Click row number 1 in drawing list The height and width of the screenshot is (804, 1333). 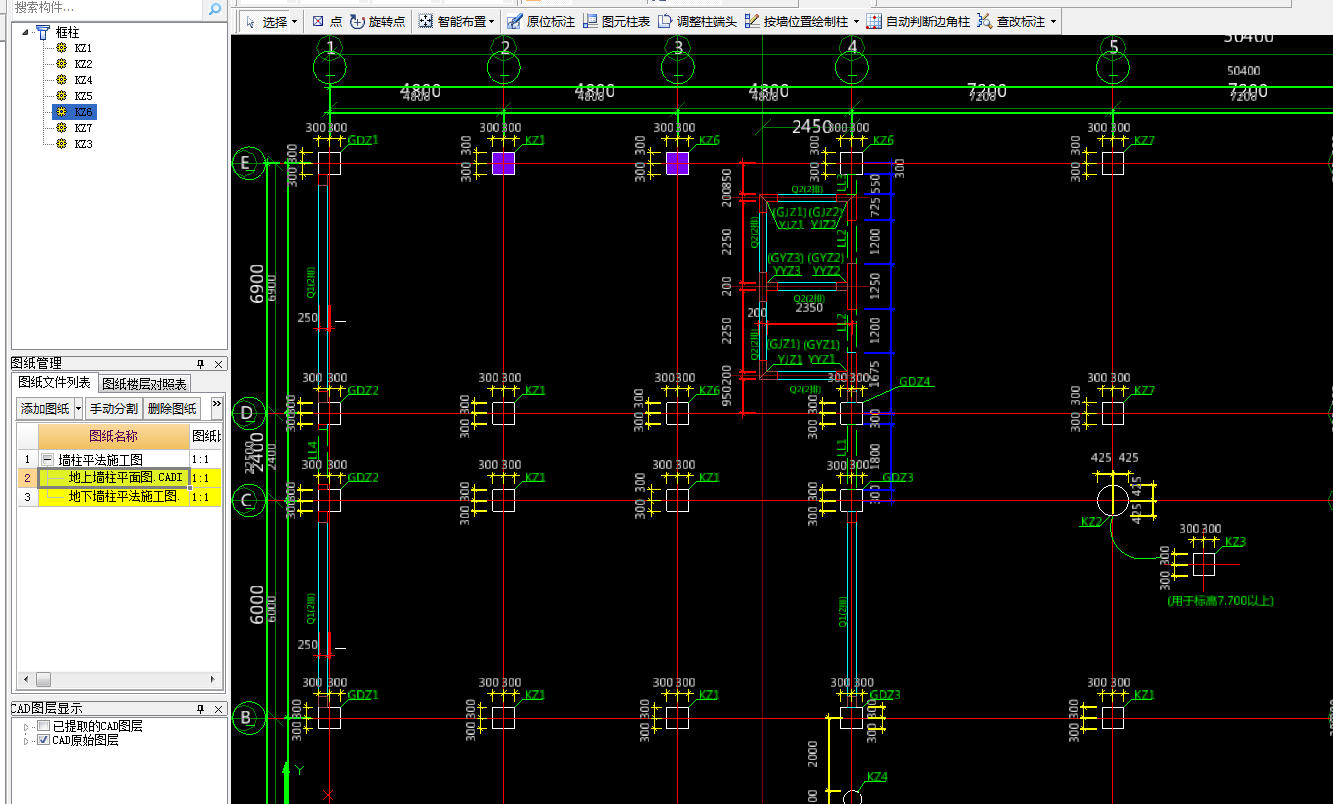click(27, 460)
